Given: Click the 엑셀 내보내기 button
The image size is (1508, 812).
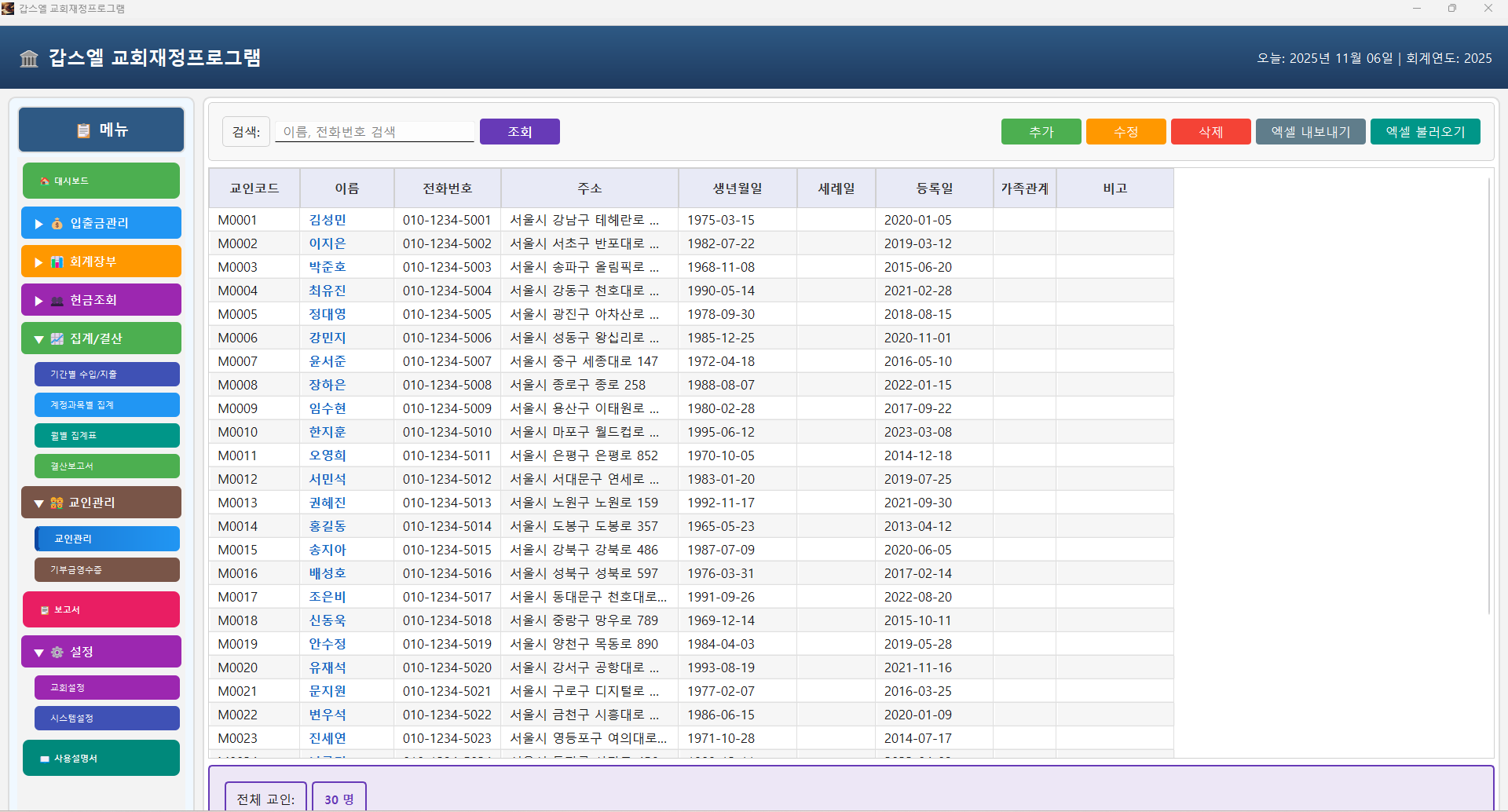Looking at the screenshot, I should click(x=1310, y=132).
